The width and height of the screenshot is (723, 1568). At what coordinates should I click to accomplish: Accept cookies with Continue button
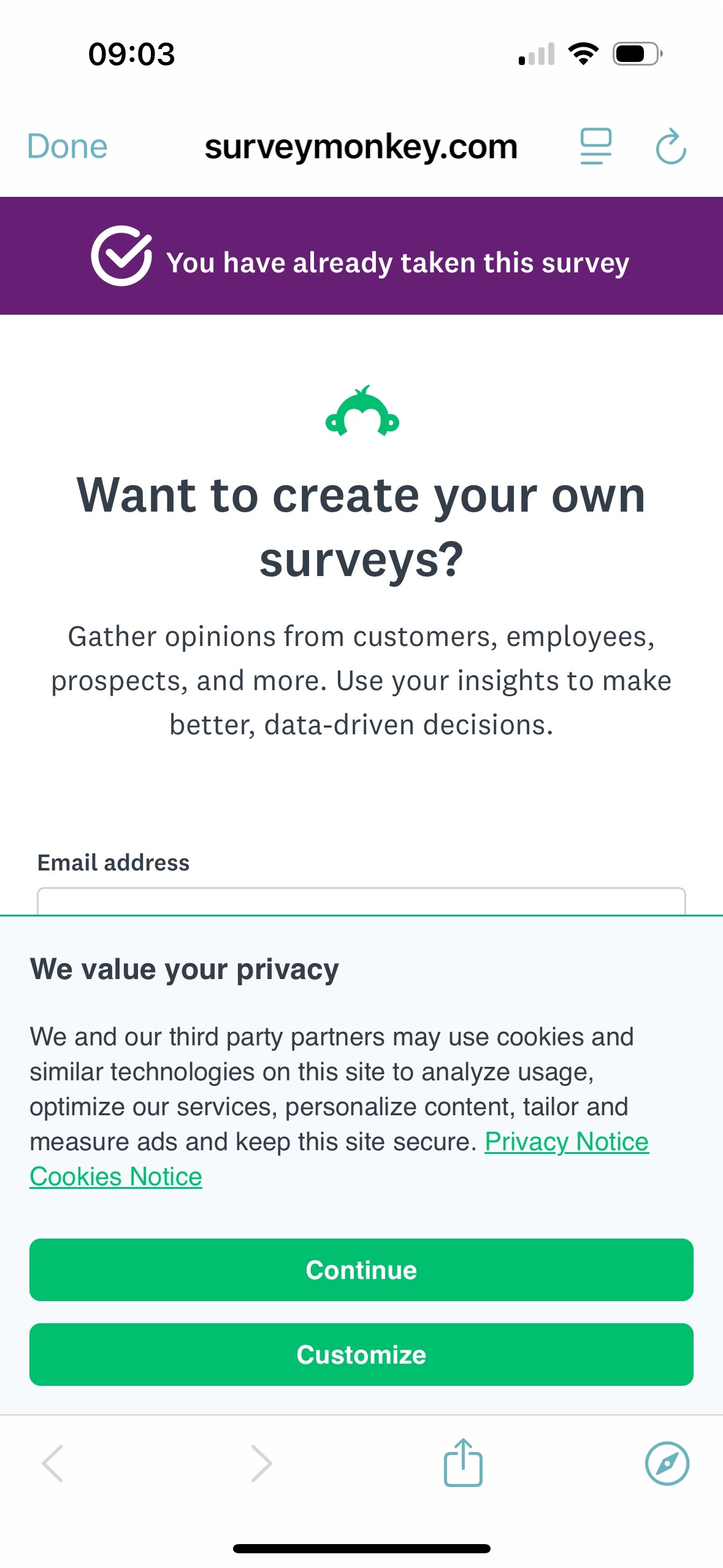361,1270
